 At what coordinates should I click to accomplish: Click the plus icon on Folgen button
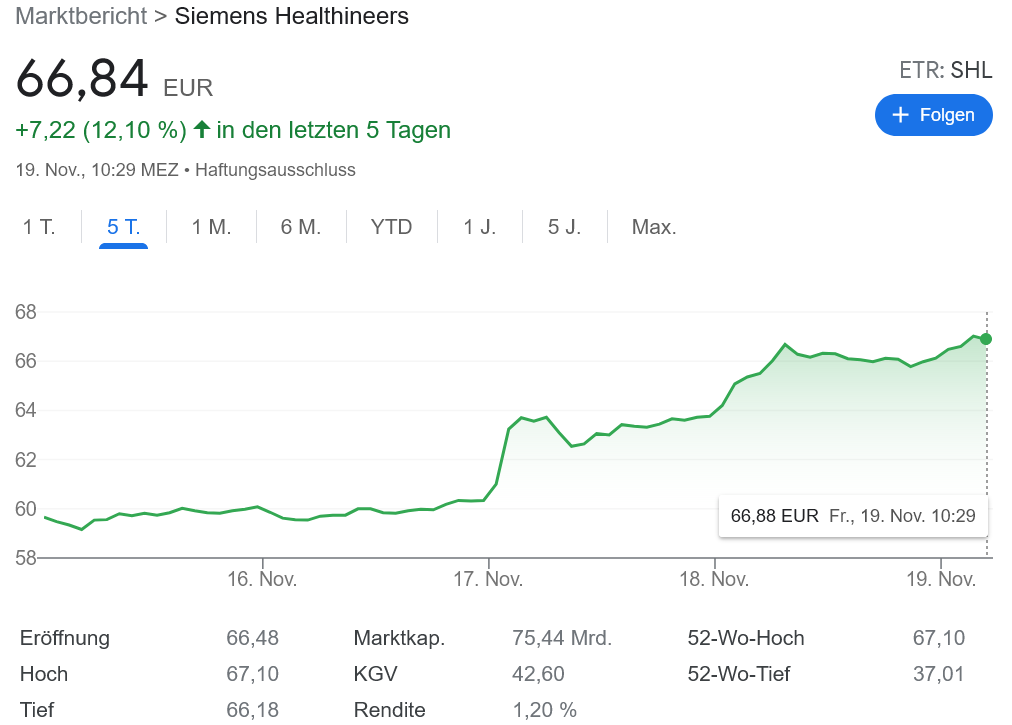click(900, 115)
